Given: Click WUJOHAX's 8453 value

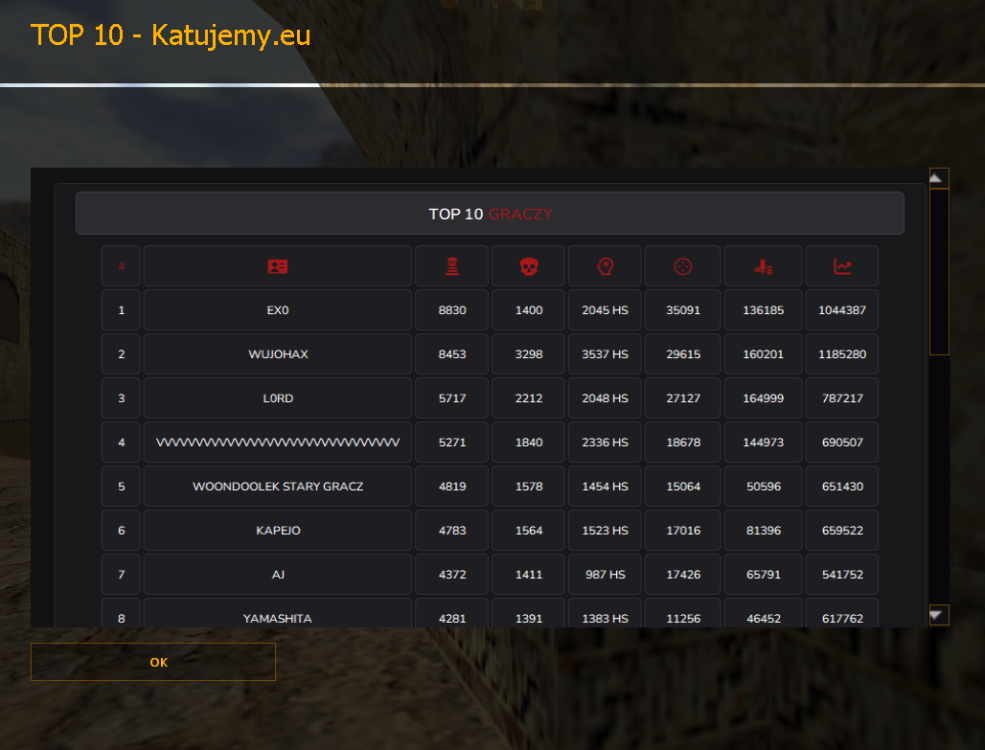Looking at the screenshot, I should 452,354.
